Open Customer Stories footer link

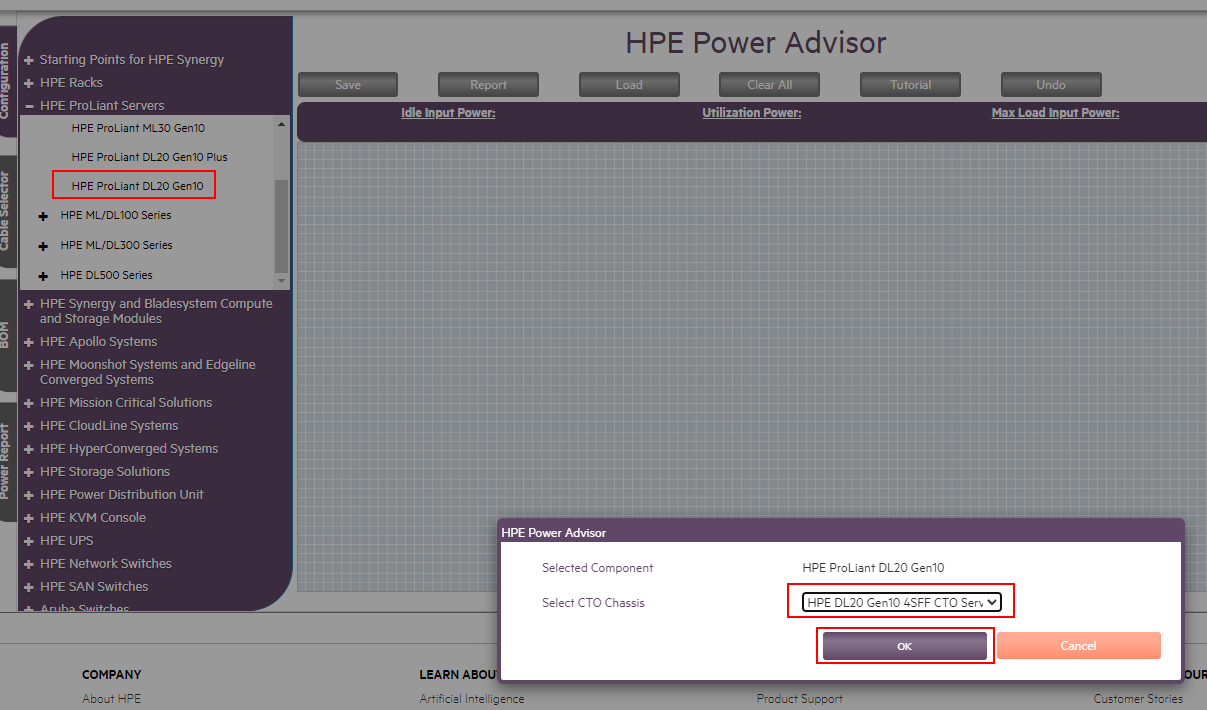click(x=1138, y=699)
